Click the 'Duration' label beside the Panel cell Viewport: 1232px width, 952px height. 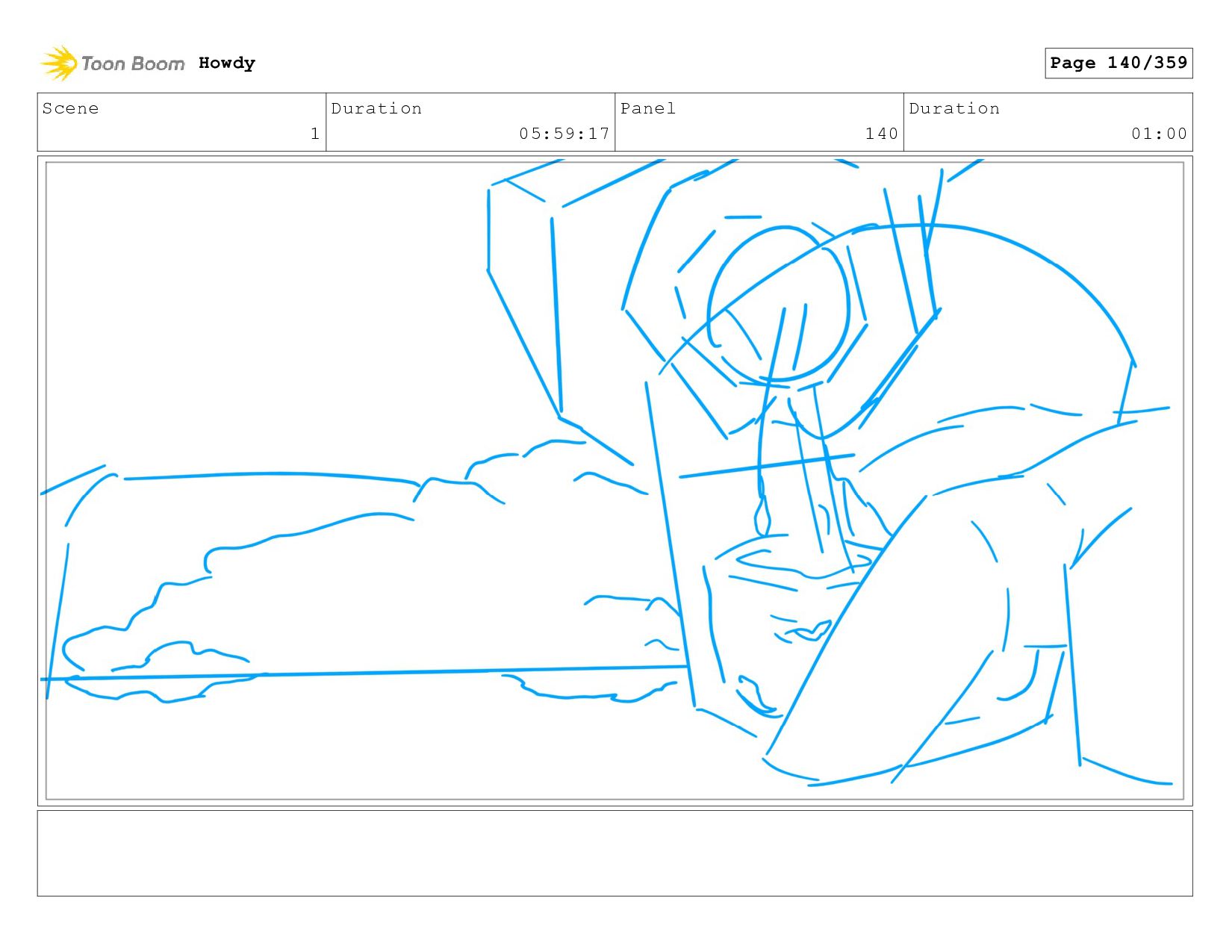[954, 108]
